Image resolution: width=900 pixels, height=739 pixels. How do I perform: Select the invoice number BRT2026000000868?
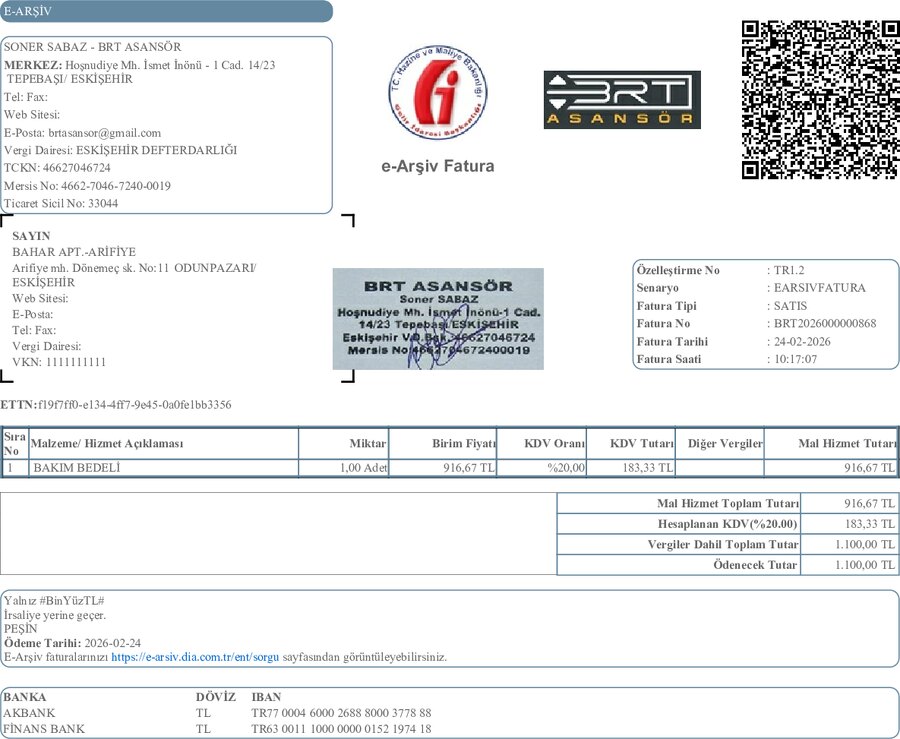(x=825, y=324)
